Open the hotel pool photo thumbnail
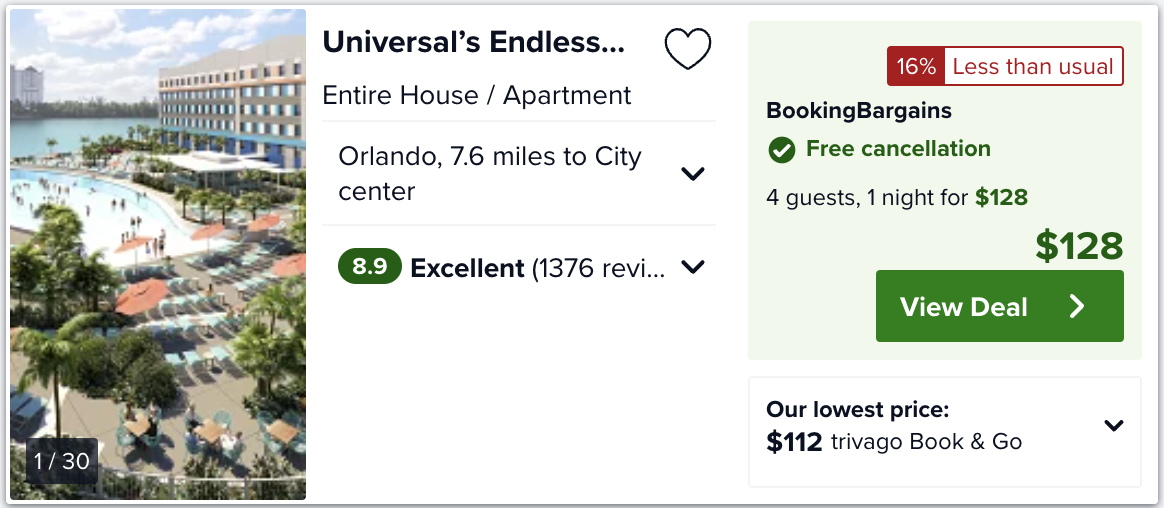 pyautogui.click(x=157, y=254)
